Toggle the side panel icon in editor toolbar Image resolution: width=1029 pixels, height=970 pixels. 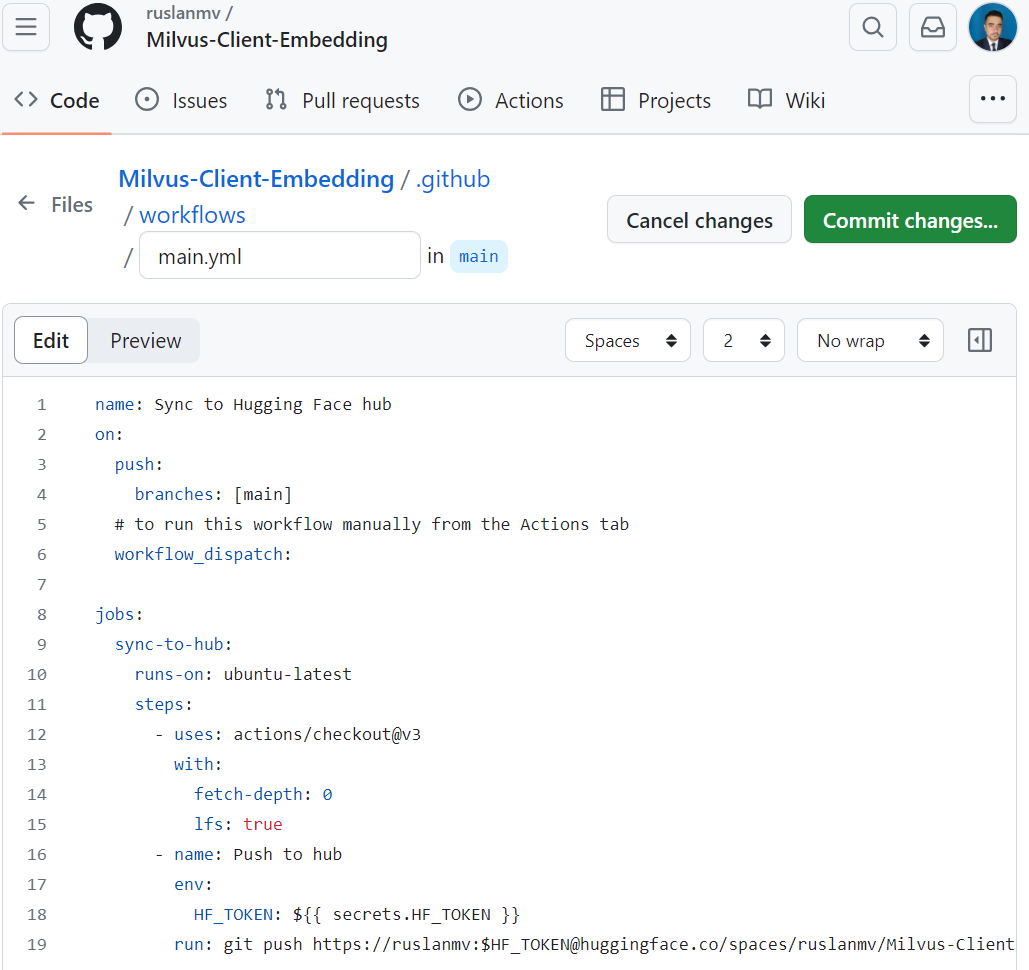point(980,341)
